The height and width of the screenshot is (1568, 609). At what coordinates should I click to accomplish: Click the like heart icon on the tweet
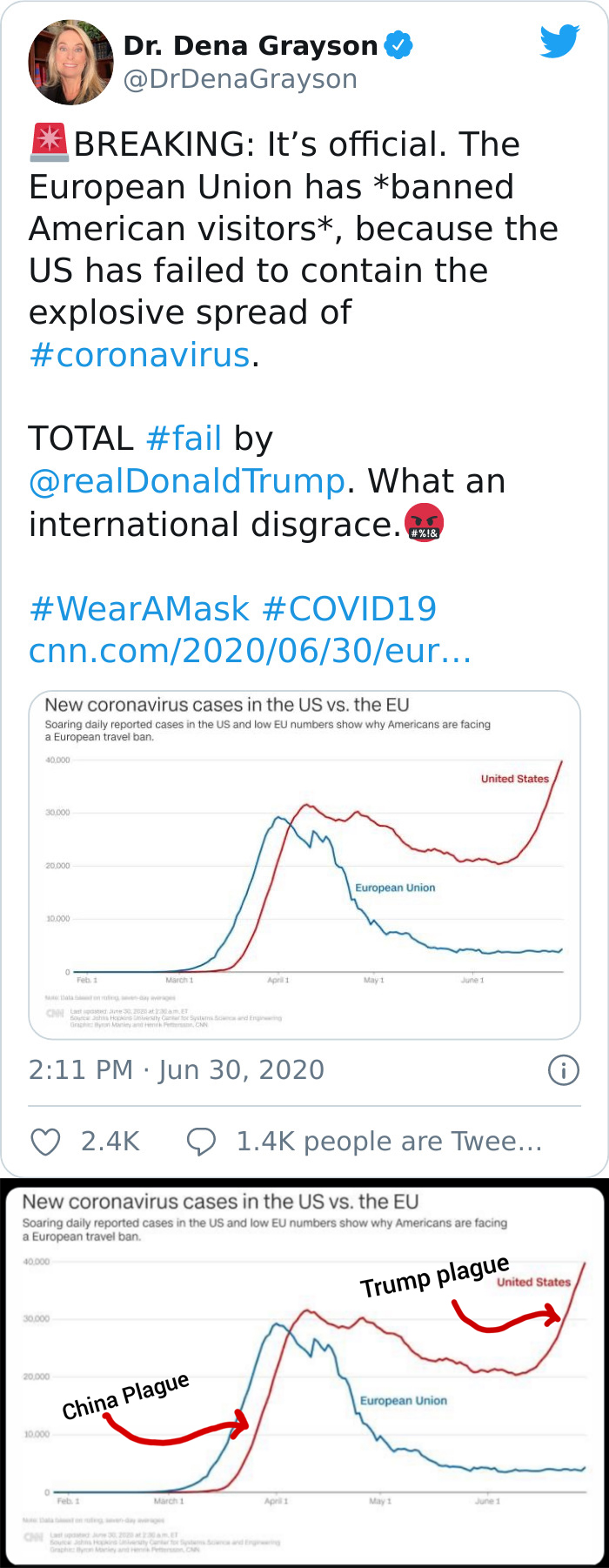click(46, 1141)
